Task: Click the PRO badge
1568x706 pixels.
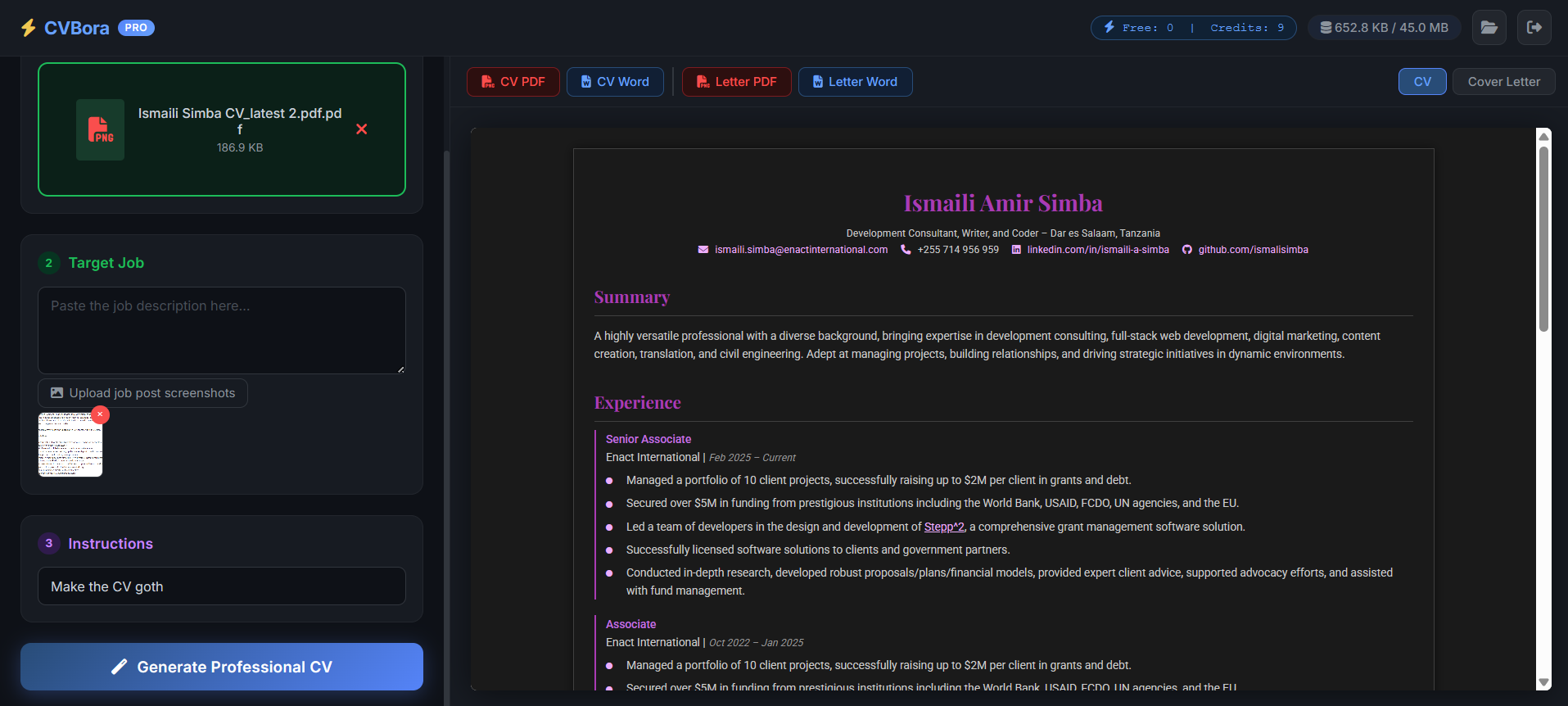Action: [x=136, y=28]
